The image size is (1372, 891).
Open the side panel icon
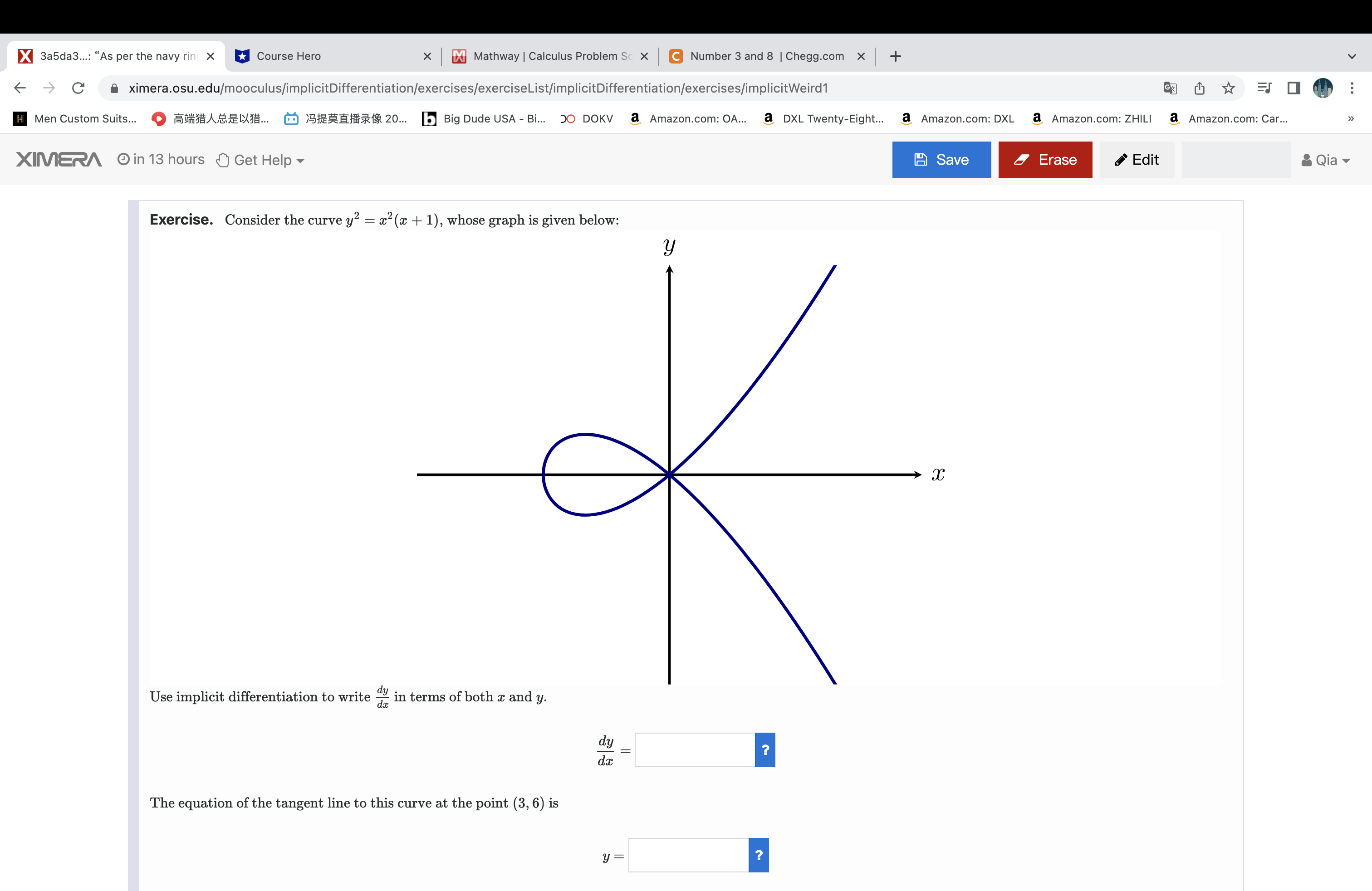[1293, 88]
